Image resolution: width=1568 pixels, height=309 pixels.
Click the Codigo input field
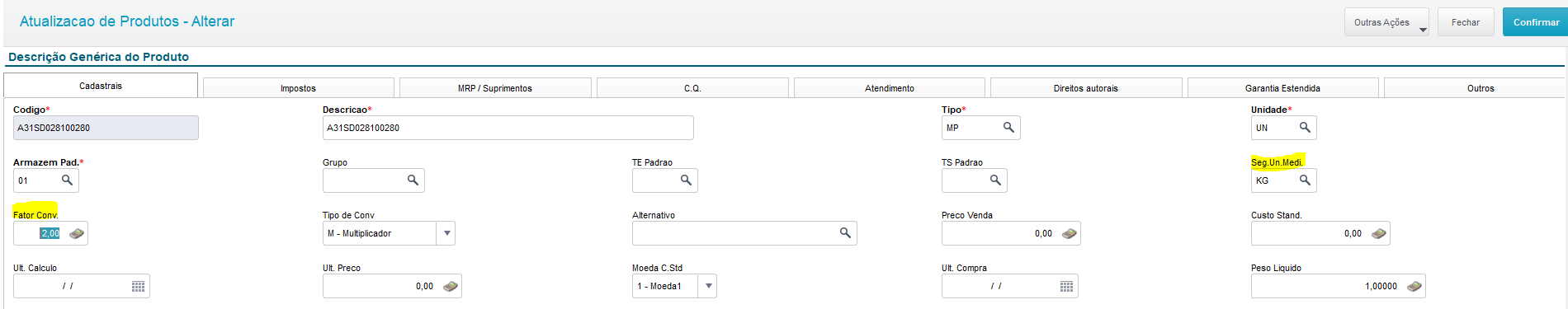(x=106, y=128)
